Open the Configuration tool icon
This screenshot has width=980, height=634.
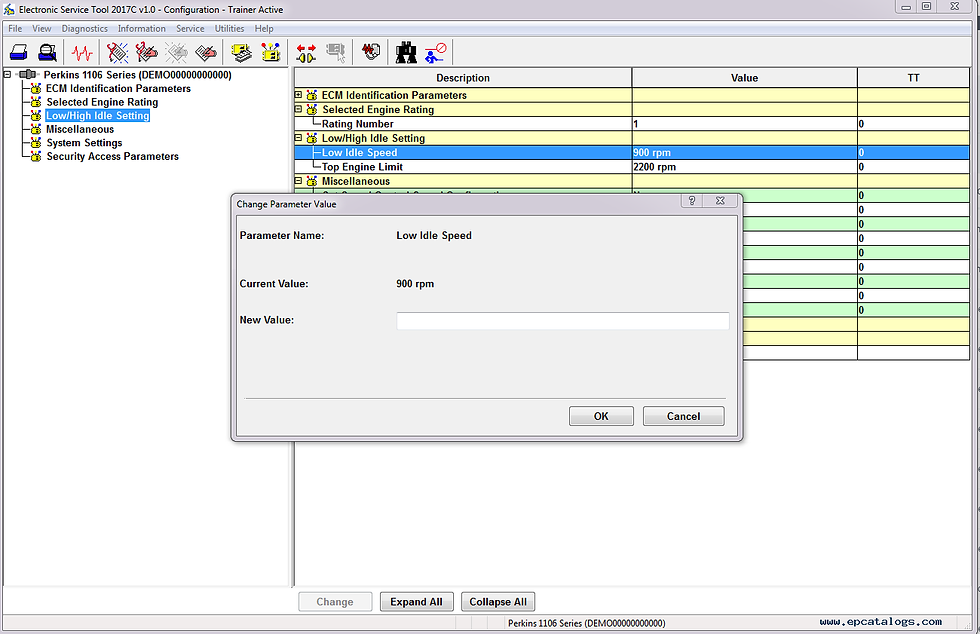coord(271,53)
